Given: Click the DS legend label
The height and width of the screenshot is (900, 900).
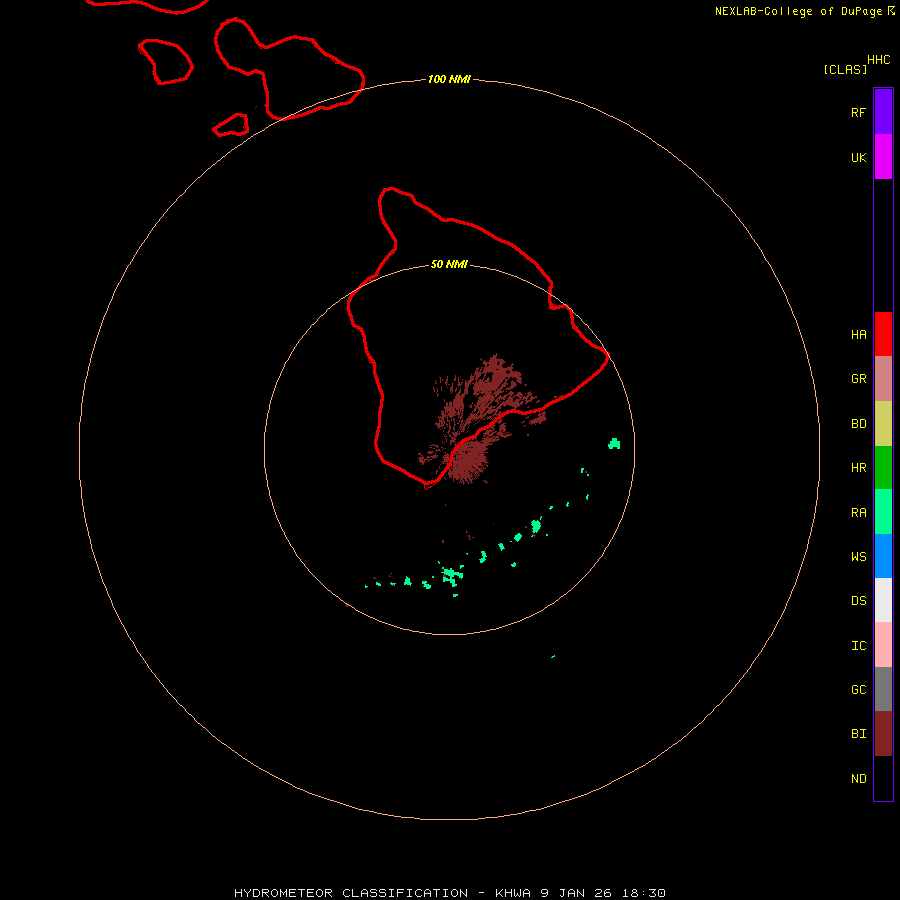Looking at the screenshot, I should (x=858, y=601).
